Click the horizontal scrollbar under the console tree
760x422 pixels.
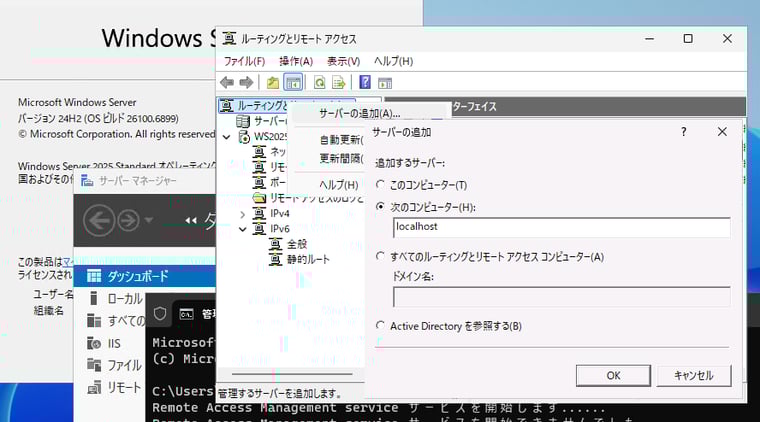(x=292, y=374)
